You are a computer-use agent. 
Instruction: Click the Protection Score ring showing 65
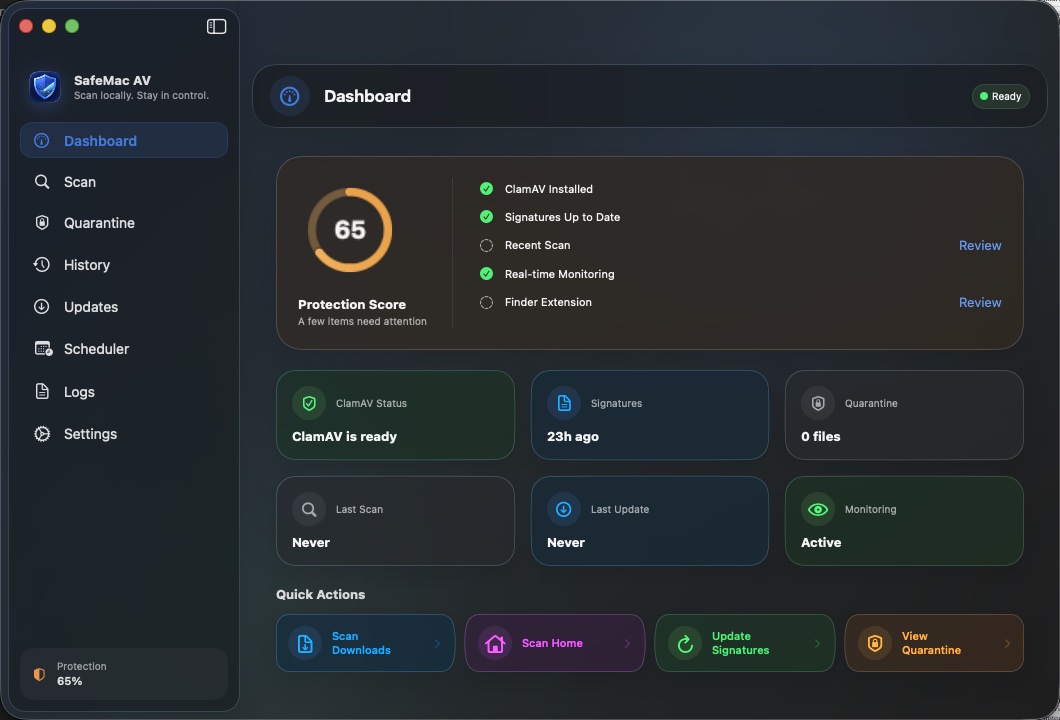point(350,230)
